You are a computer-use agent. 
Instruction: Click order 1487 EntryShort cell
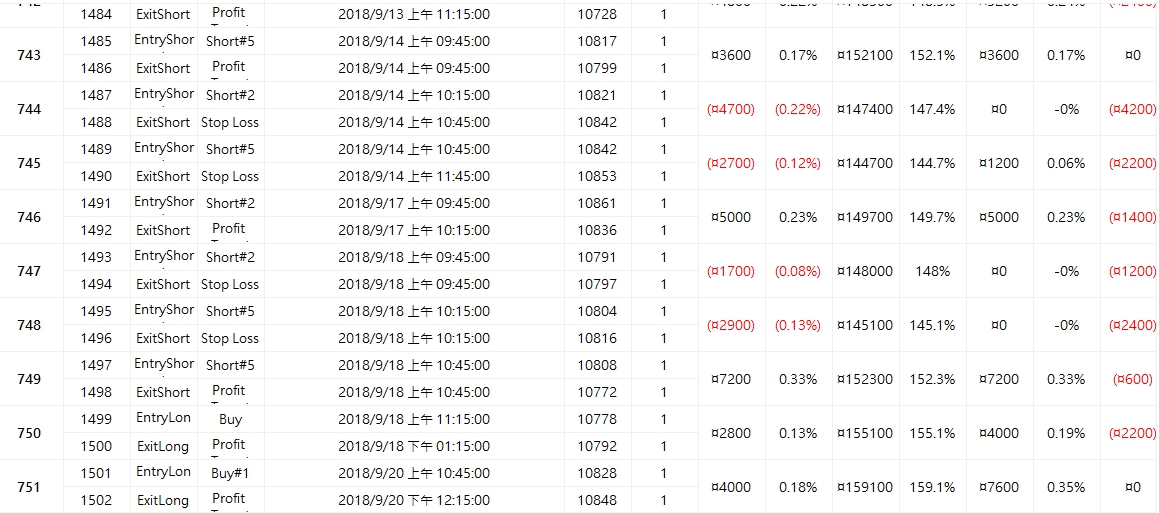(163, 95)
